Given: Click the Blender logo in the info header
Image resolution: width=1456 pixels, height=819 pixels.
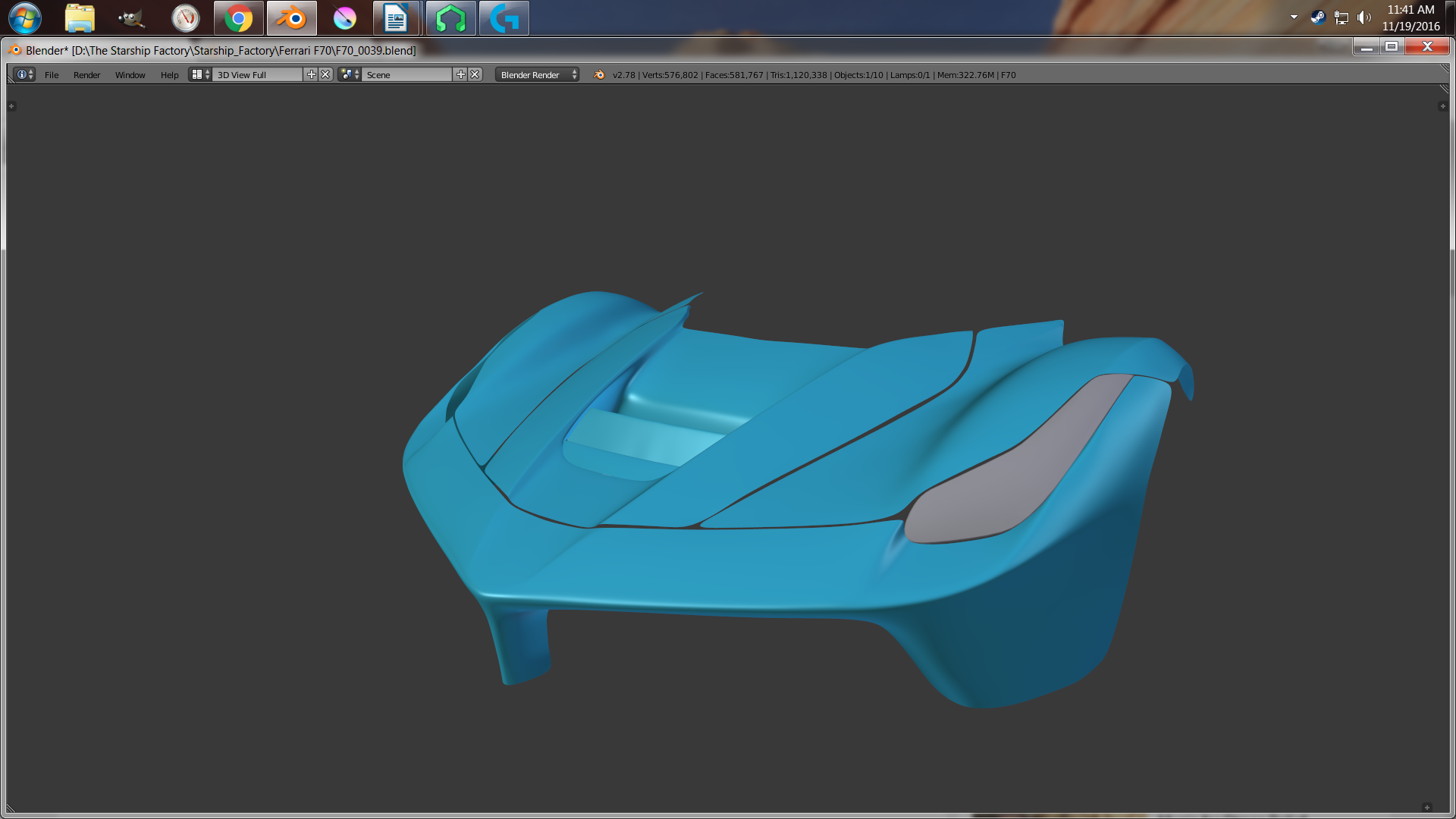Looking at the screenshot, I should coord(599,74).
